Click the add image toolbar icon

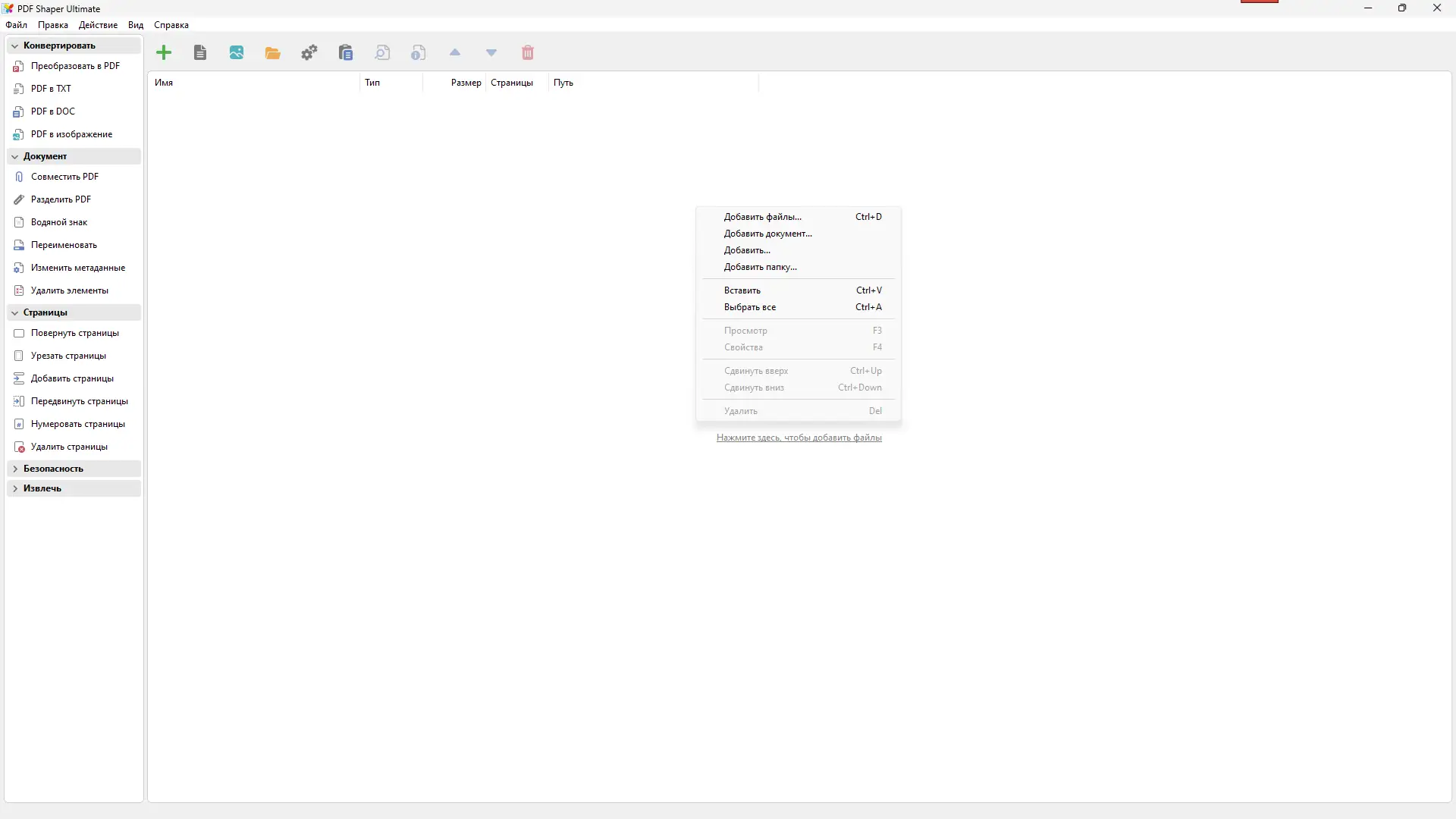point(237,53)
